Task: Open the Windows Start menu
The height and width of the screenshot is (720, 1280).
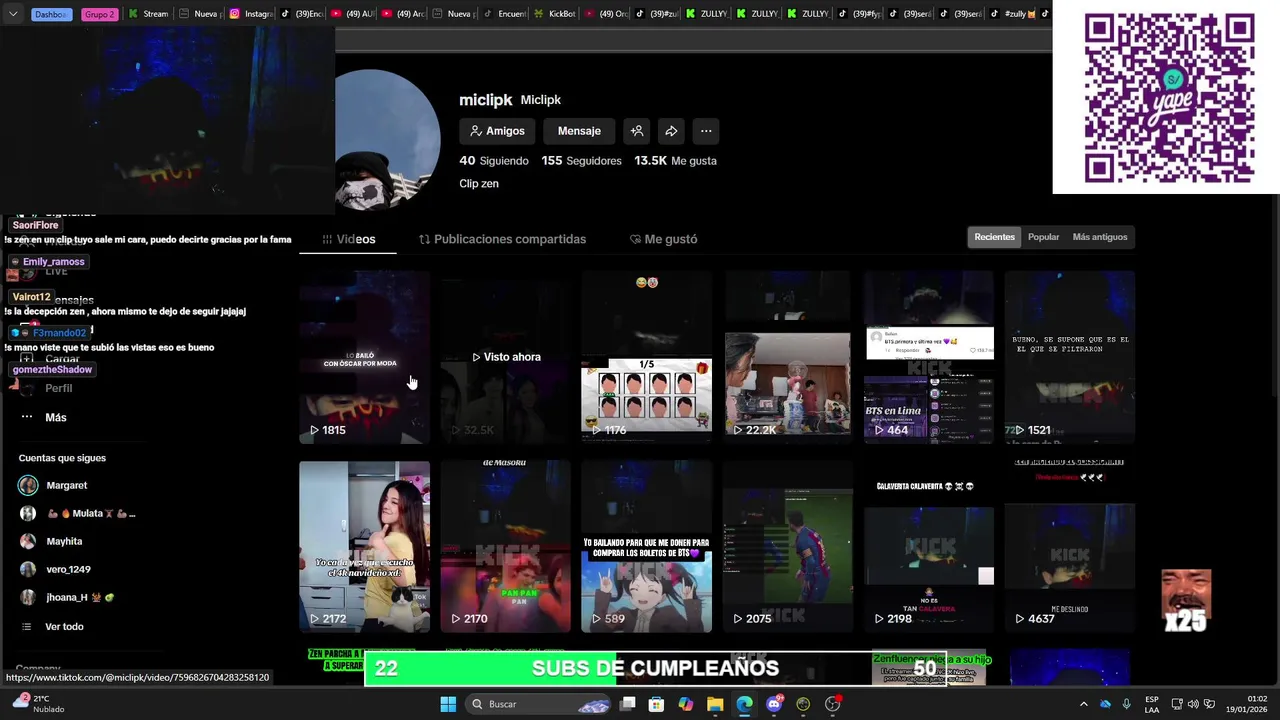Action: coord(448,704)
